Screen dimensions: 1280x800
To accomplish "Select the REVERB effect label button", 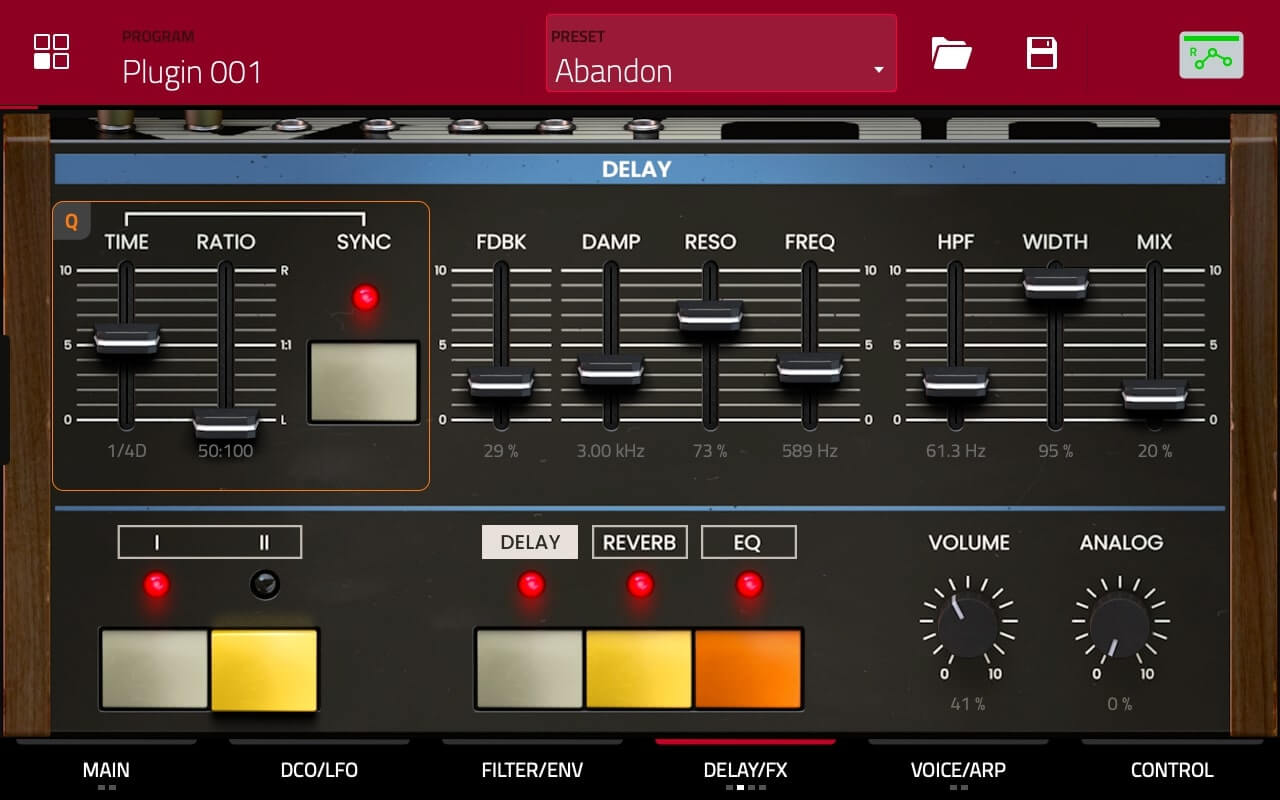I will pyautogui.click(x=639, y=542).
